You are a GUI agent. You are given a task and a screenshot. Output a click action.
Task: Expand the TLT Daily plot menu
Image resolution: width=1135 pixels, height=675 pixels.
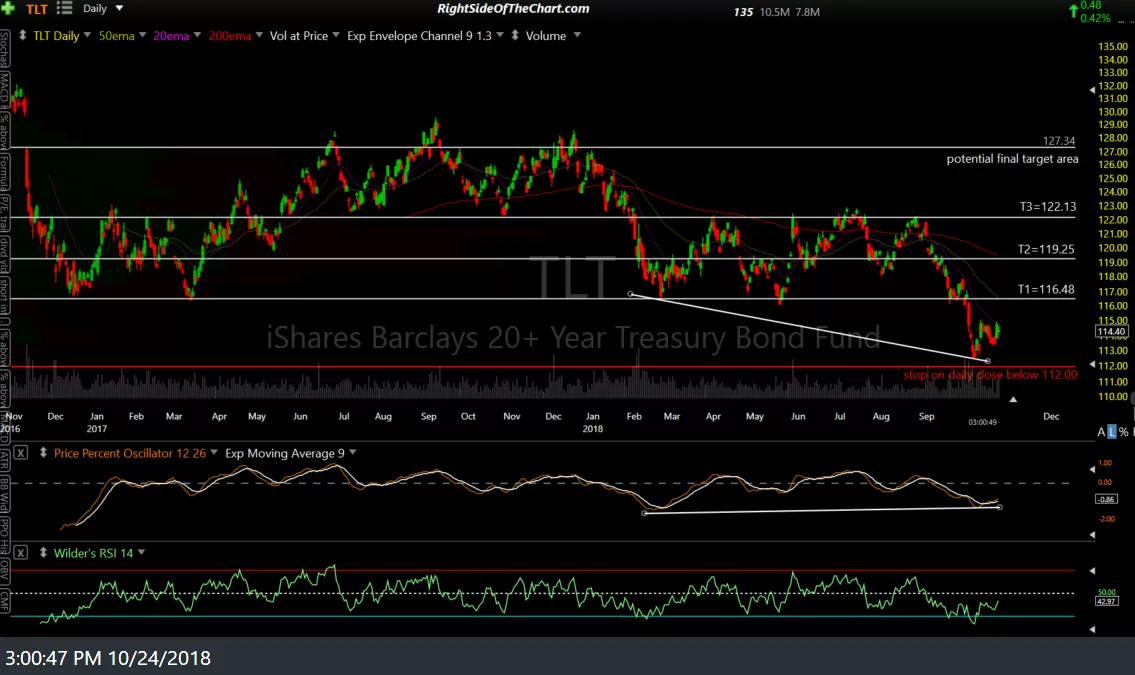pyautogui.click(x=88, y=35)
